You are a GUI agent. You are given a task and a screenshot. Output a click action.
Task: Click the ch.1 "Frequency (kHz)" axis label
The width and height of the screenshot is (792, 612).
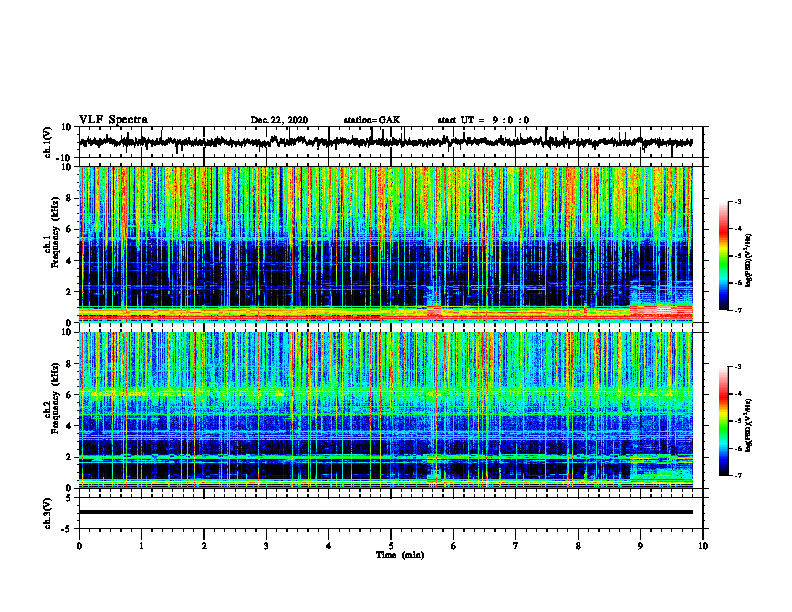pos(55,233)
